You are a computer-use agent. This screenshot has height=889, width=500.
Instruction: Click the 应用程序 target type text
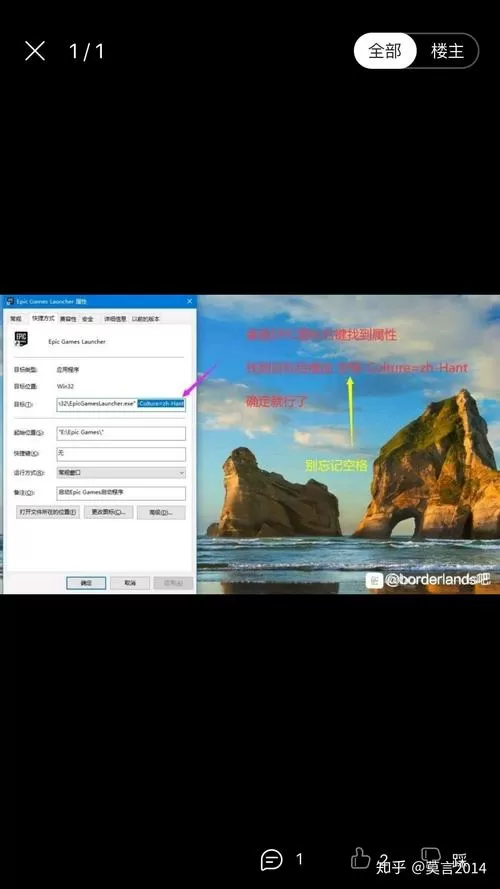coord(69,369)
